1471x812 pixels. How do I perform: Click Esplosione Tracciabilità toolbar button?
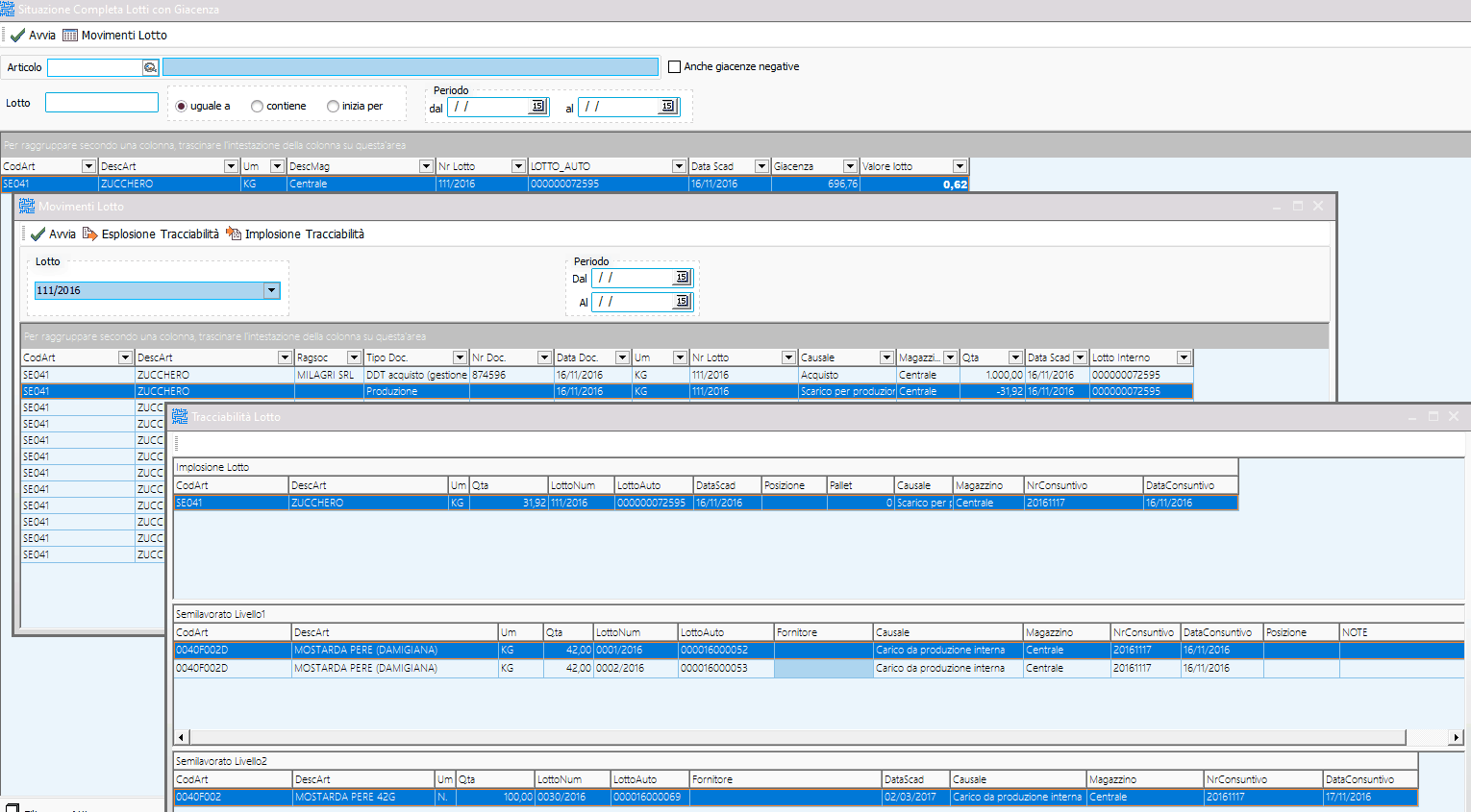(x=151, y=234)
